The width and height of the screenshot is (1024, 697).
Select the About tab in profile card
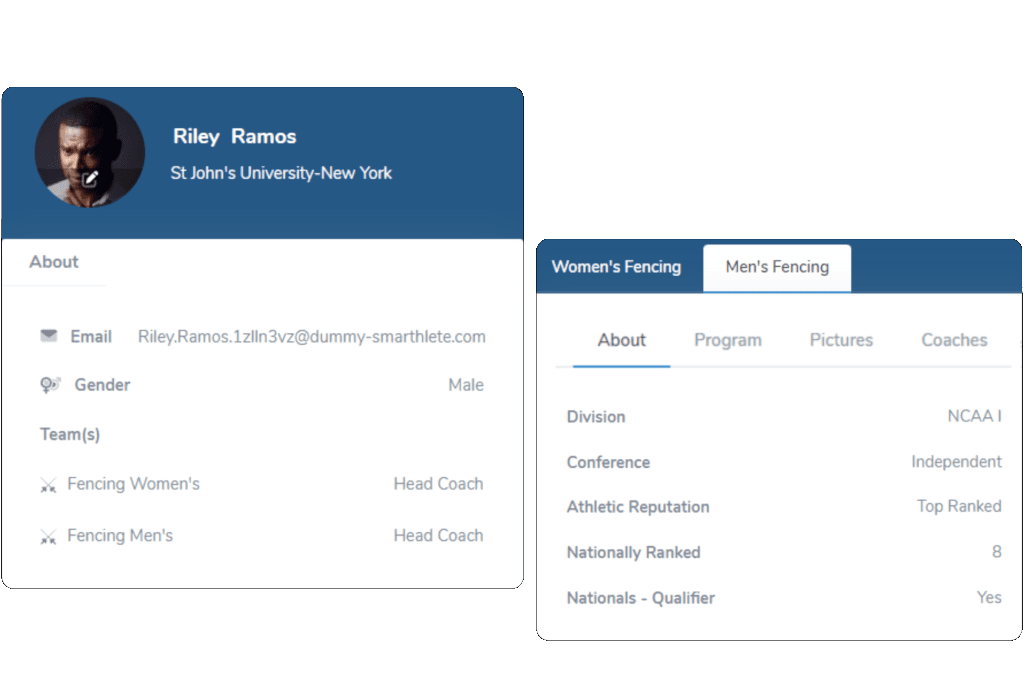[54, 262]
